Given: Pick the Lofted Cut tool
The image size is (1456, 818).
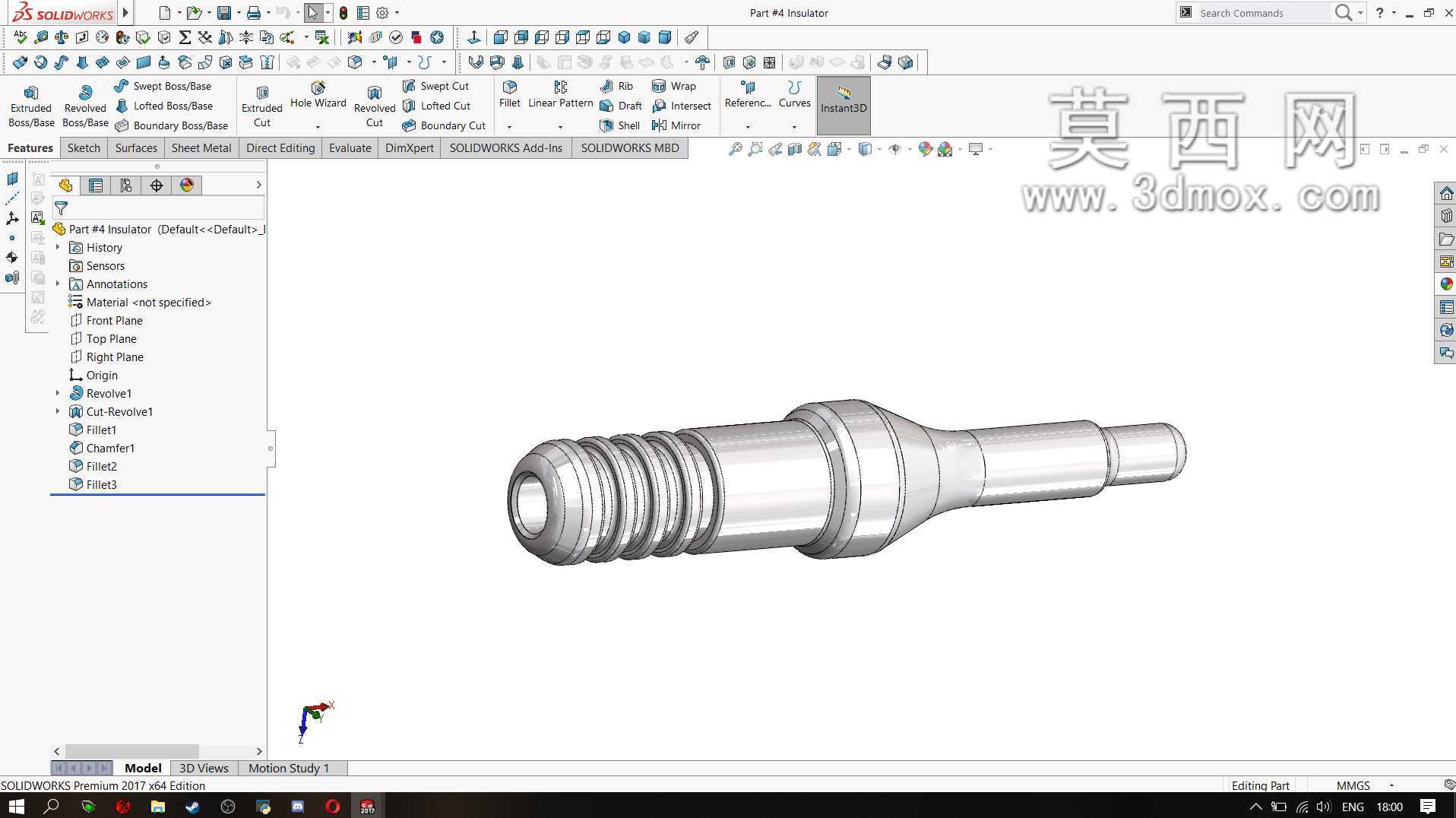Looking at the screenshot, I should (x=436, y=106).
